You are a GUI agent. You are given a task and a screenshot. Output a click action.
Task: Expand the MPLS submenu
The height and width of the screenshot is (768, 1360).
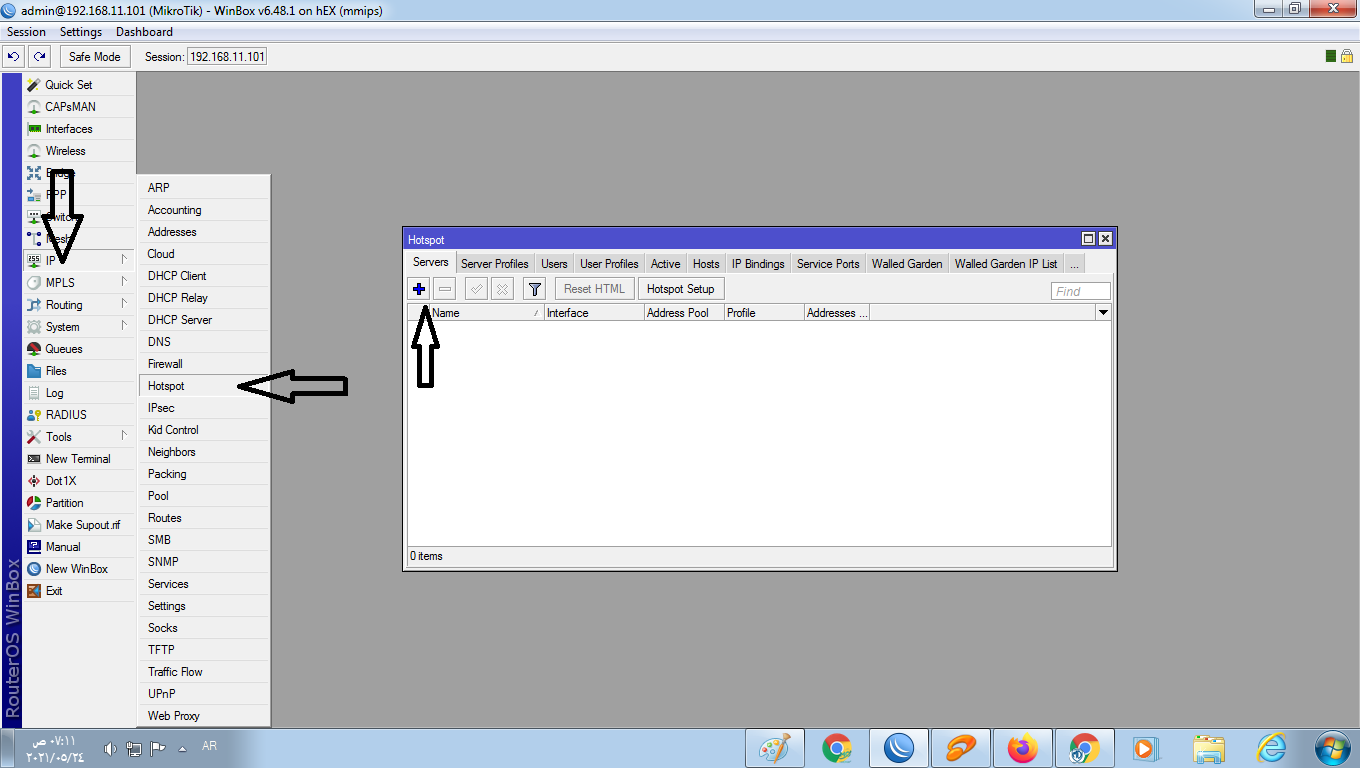coord(79,283)
